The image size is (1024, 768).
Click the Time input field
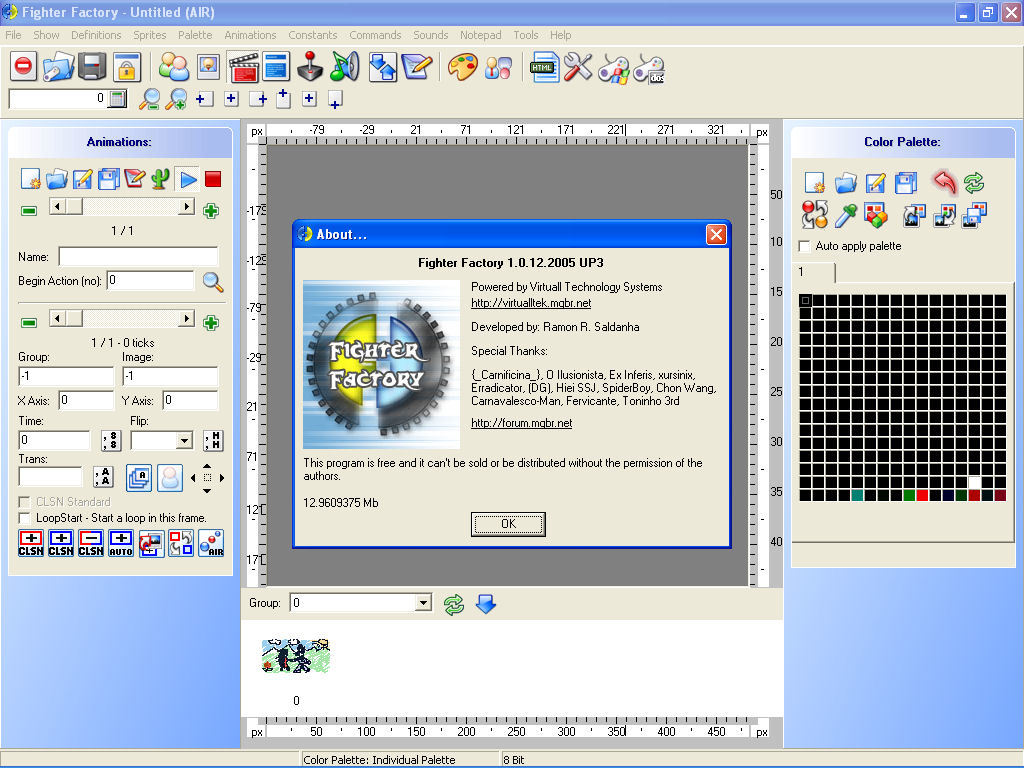tap(55, 440)
